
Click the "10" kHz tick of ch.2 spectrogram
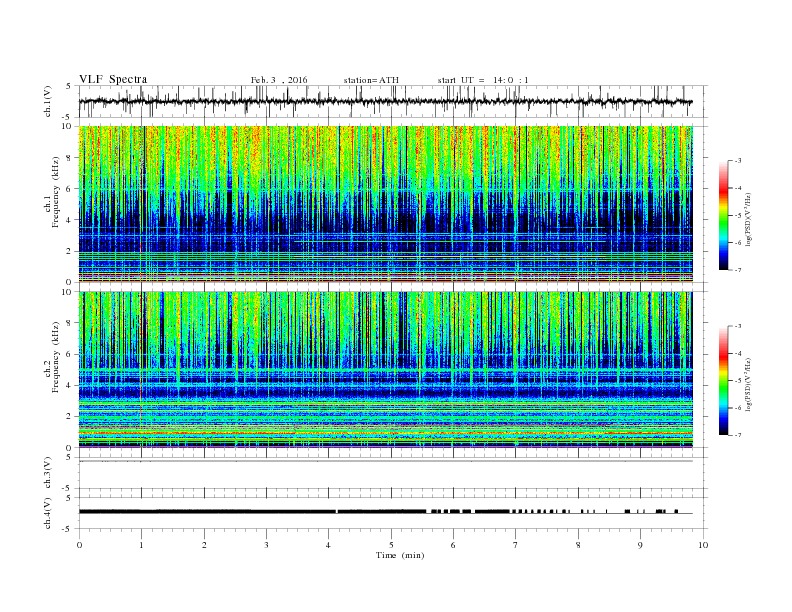pyautogui.click(x=68, y=292)
